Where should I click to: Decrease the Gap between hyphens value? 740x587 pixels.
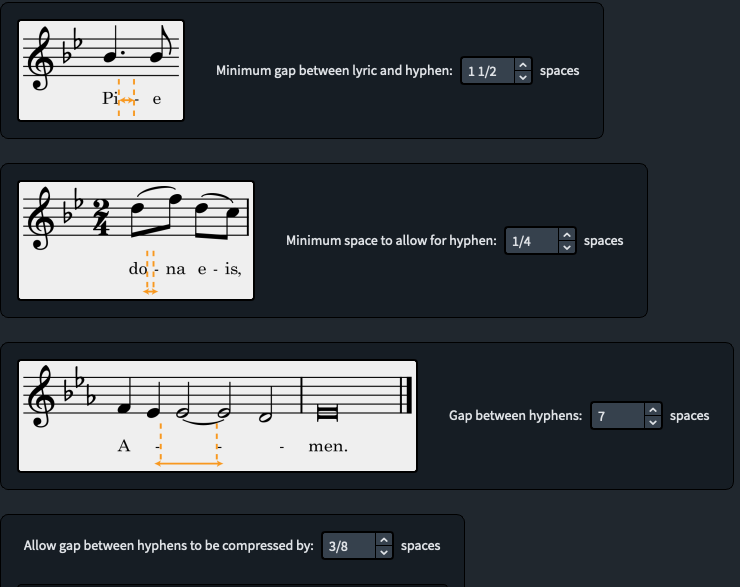(x=653, y=422)
